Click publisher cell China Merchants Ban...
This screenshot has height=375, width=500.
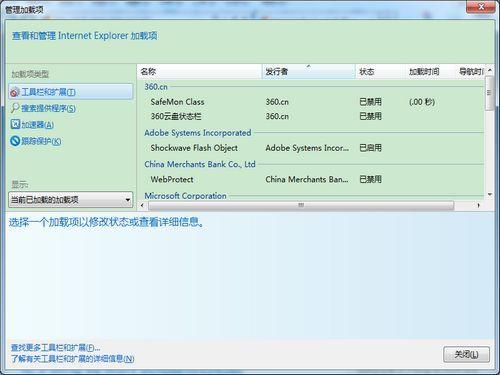point(307,179)
